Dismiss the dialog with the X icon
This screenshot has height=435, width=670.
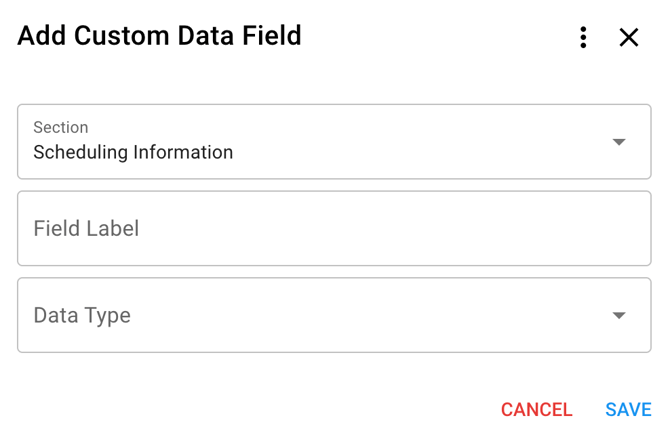tap(629, 38)
